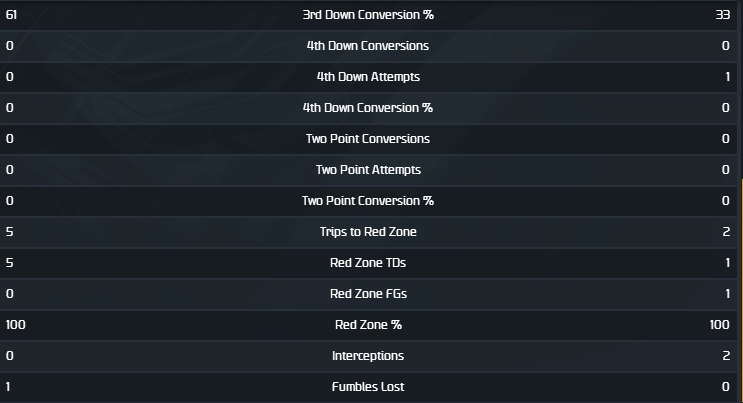
Task: Click the 3rd Down Conversion % row label
Action: click(368, 15)
